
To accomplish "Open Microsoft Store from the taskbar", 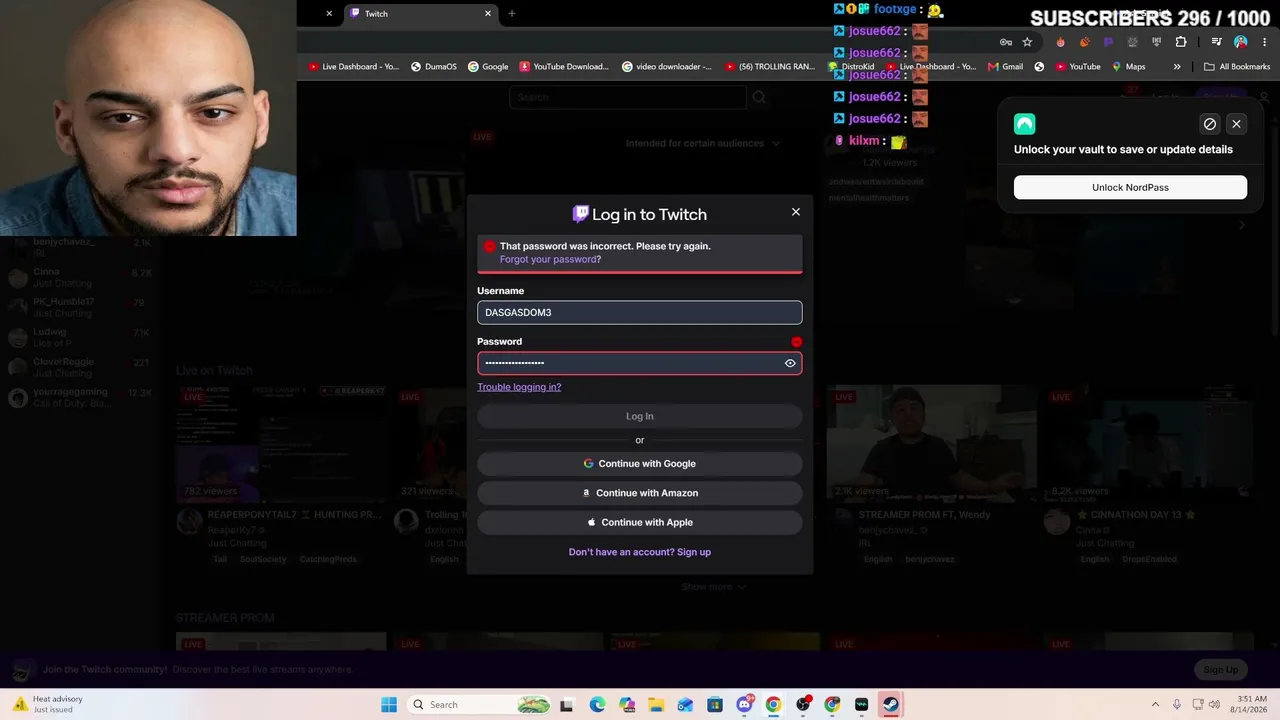I will pyautogui.click(x=715, y=705).
